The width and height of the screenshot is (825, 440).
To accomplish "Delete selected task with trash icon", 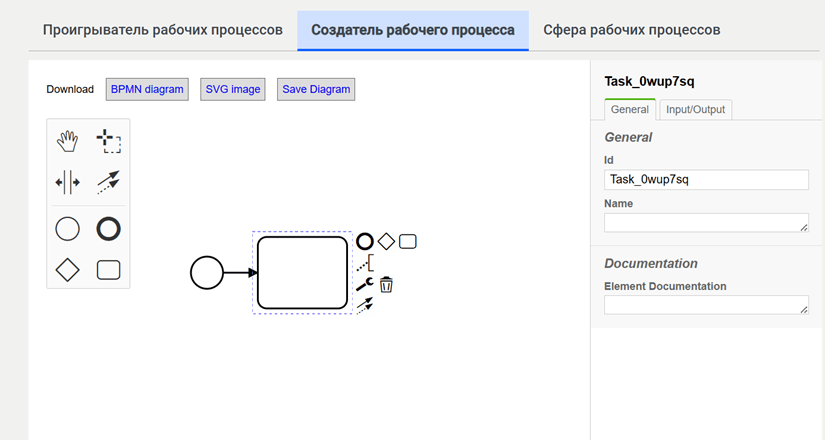I will [x=386, y=285].
